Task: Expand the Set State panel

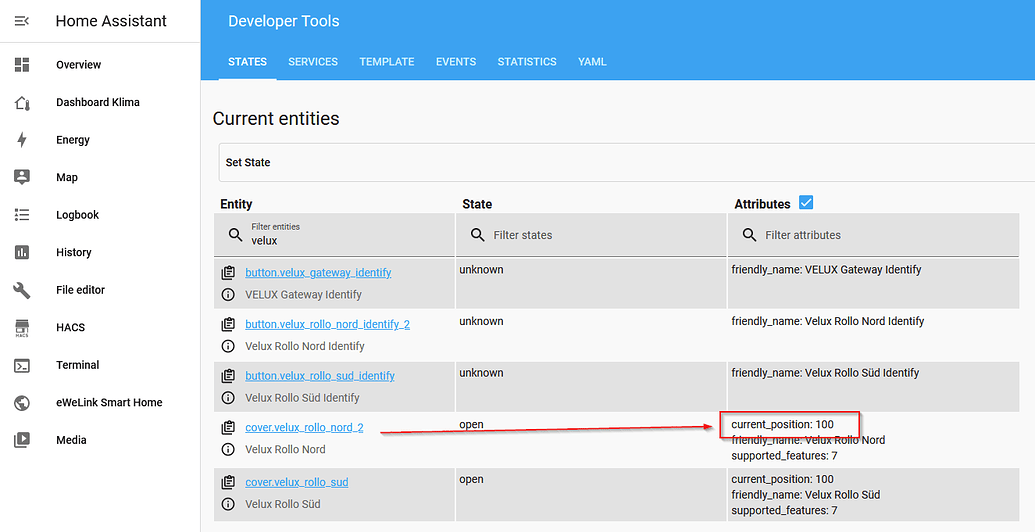Action: [x=626, y=162]
